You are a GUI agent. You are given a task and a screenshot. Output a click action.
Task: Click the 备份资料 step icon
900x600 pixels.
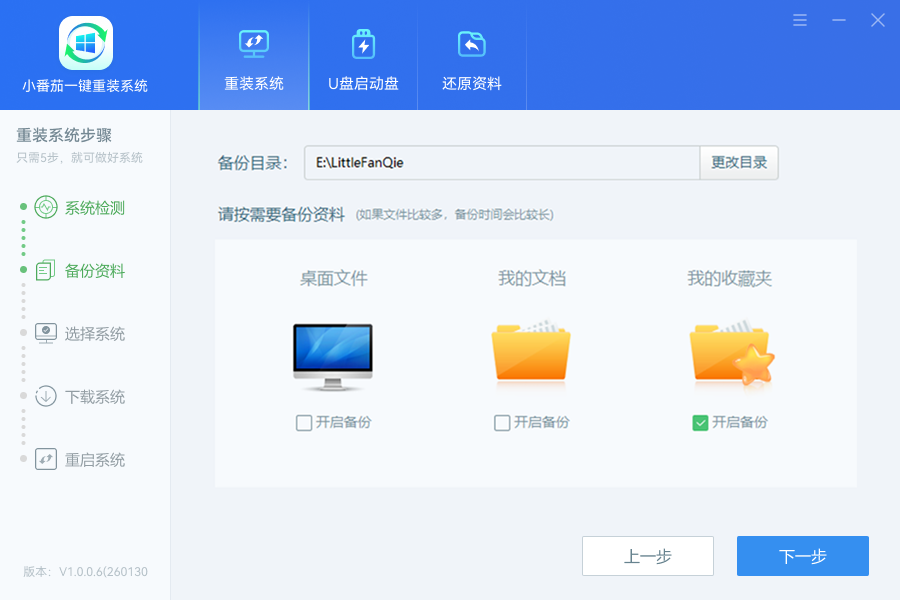[46, 270]
